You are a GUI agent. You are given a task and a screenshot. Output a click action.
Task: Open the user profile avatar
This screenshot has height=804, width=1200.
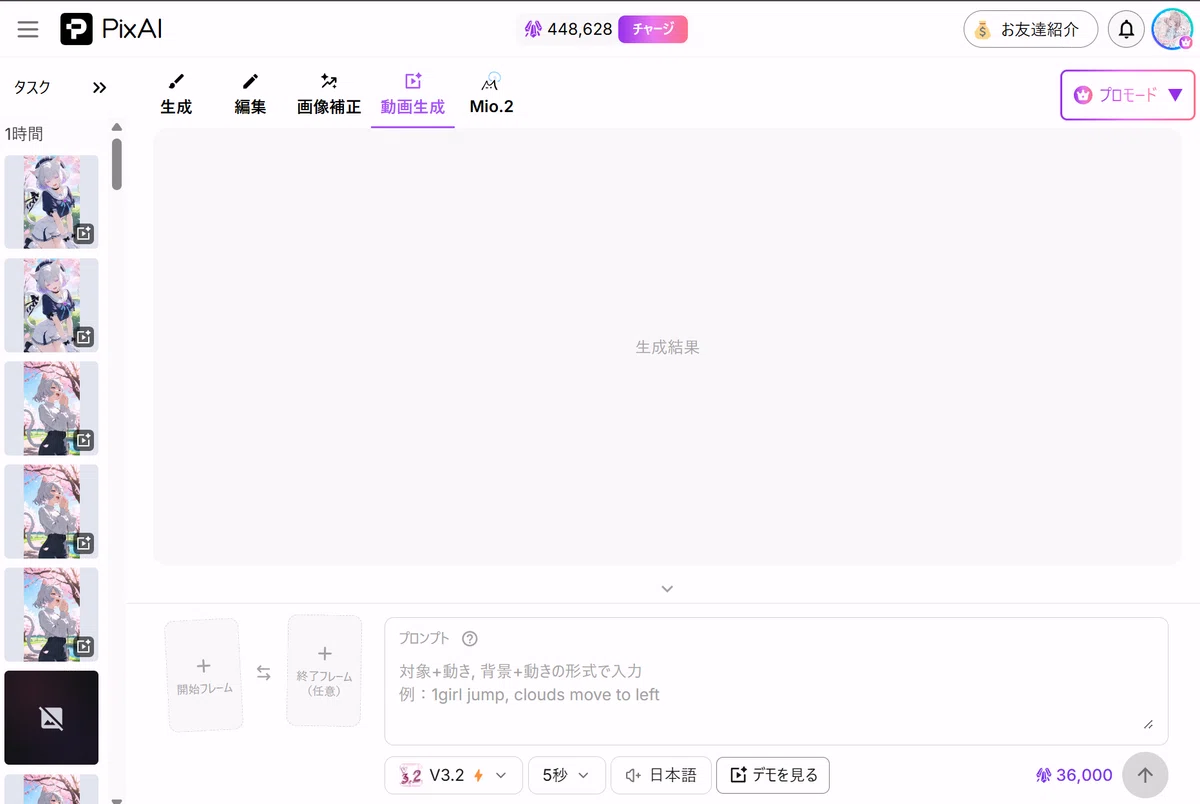click(1172, 29)
